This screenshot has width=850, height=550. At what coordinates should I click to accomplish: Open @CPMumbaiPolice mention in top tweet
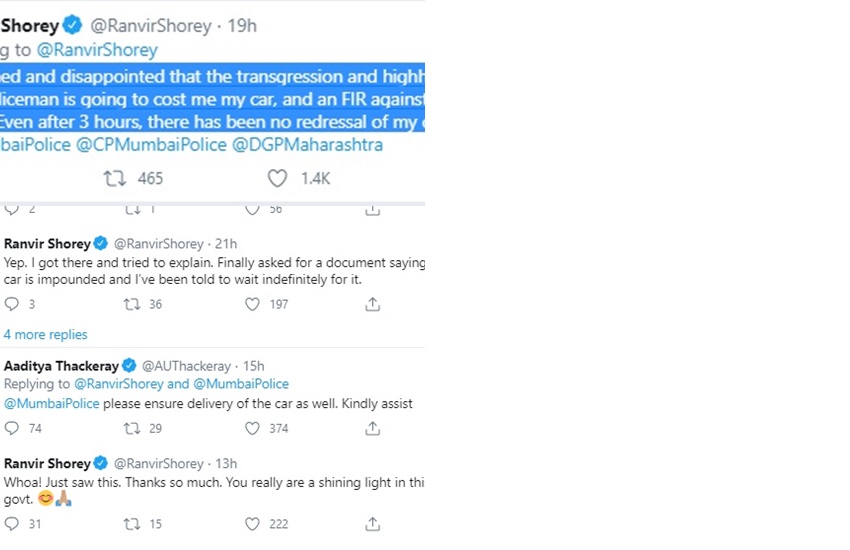[151, 145]
